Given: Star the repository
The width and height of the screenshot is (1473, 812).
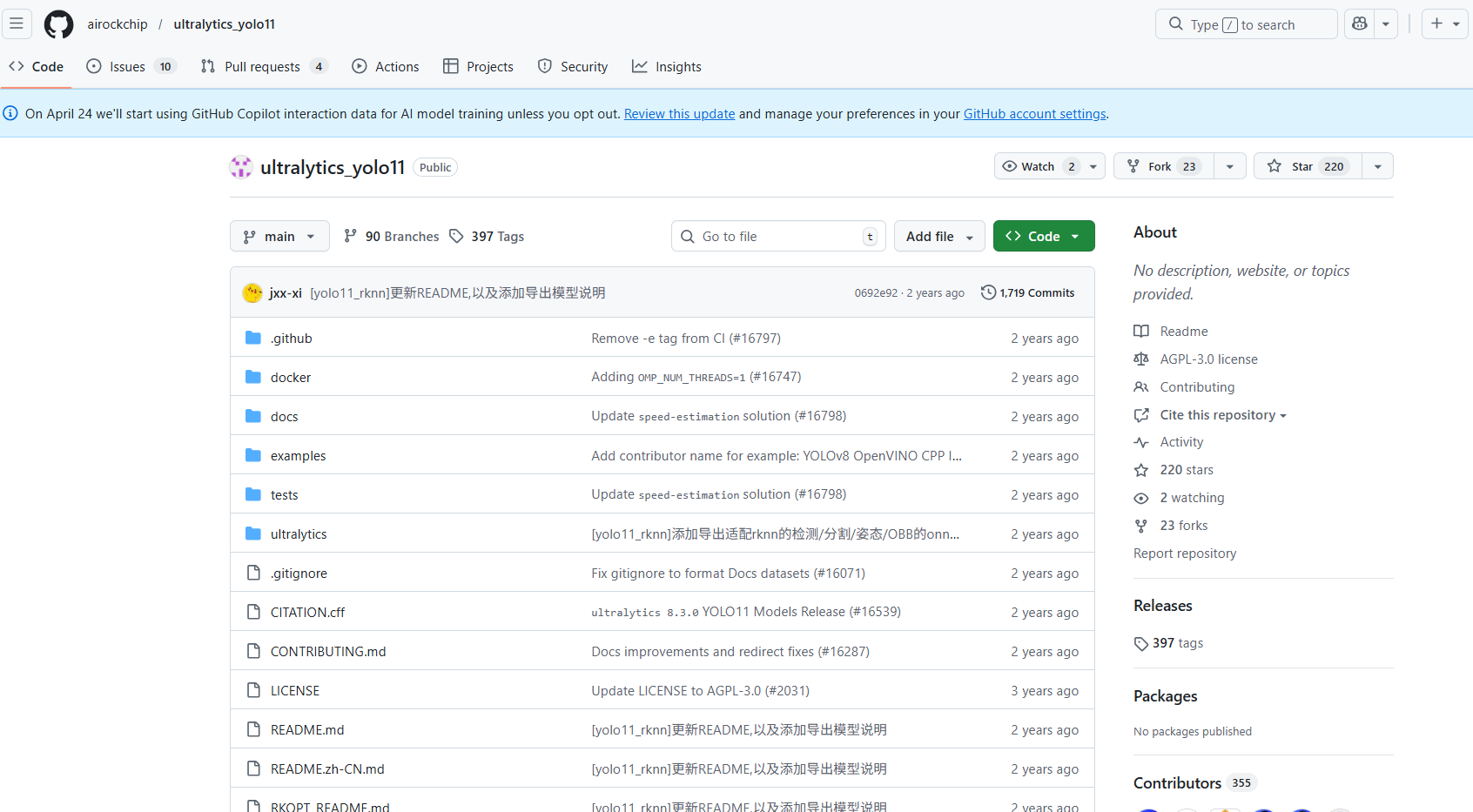Looking at the screenshot, I should [x=1308, y=166].
